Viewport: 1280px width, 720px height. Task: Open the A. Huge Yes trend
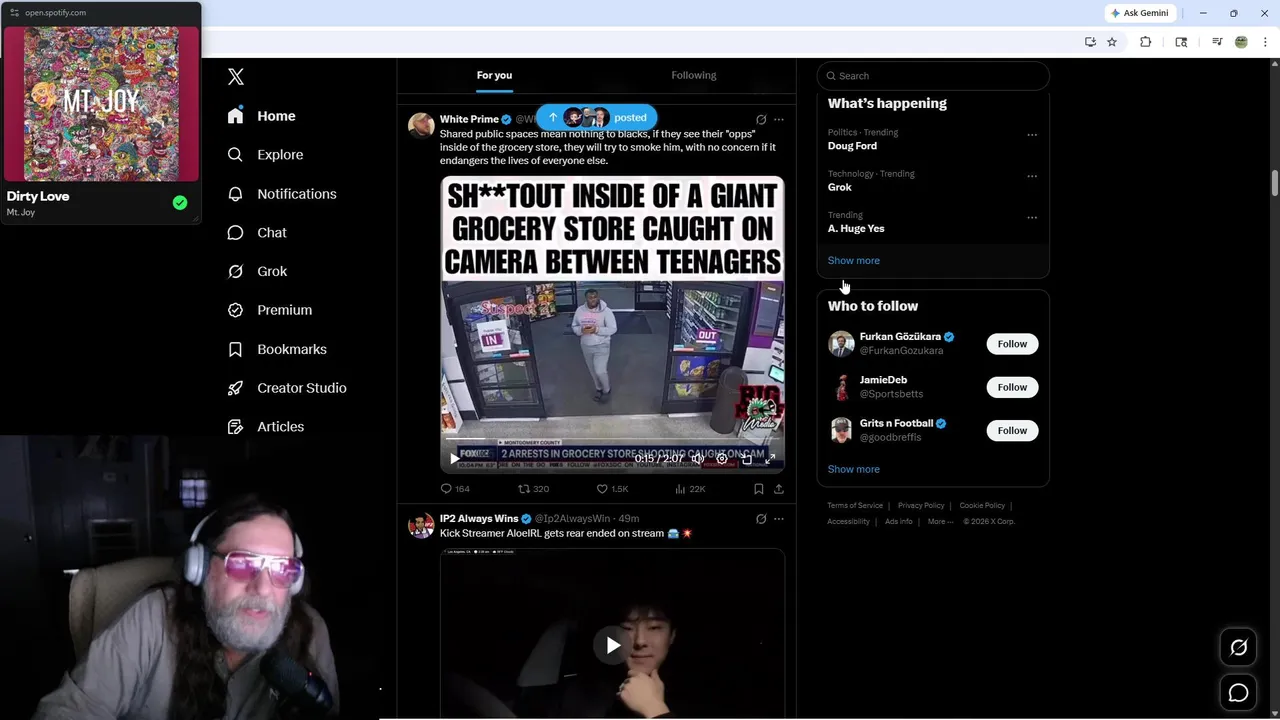point(856,228)
